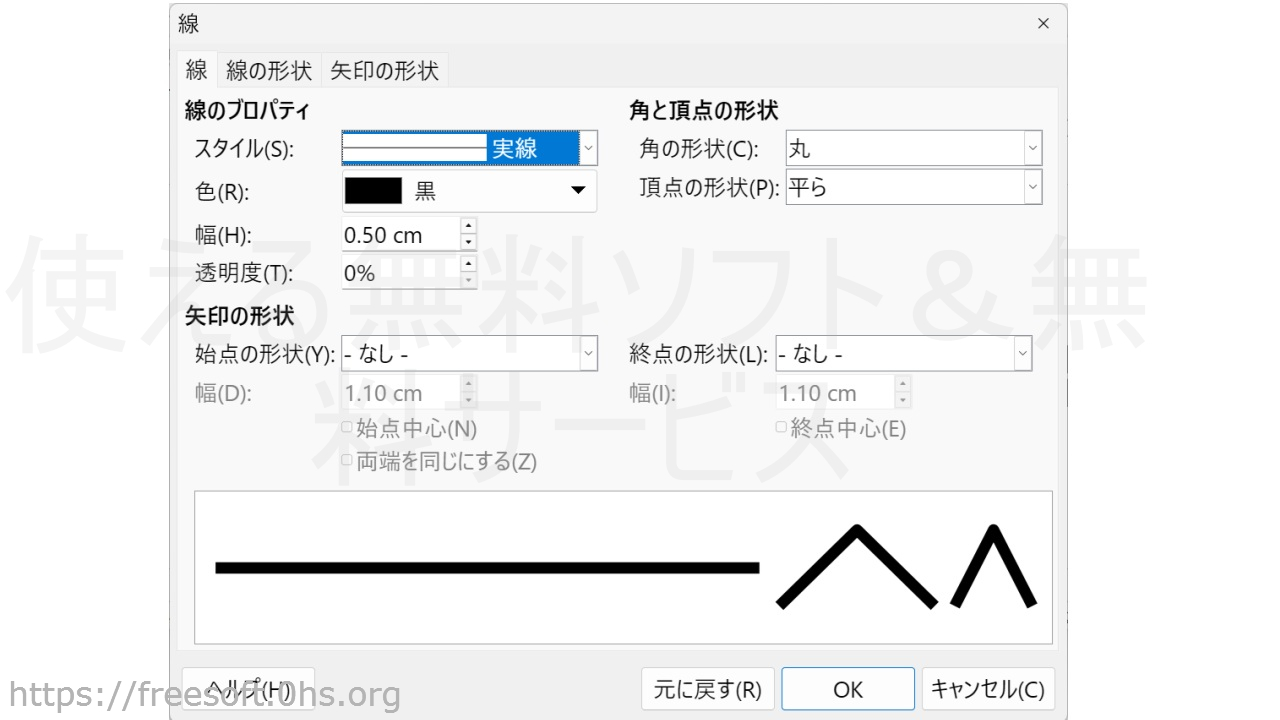Open the 終点の形状 arrow dropdown
The height and width of the screenshot is (720, 1280).
[1022, 354]
